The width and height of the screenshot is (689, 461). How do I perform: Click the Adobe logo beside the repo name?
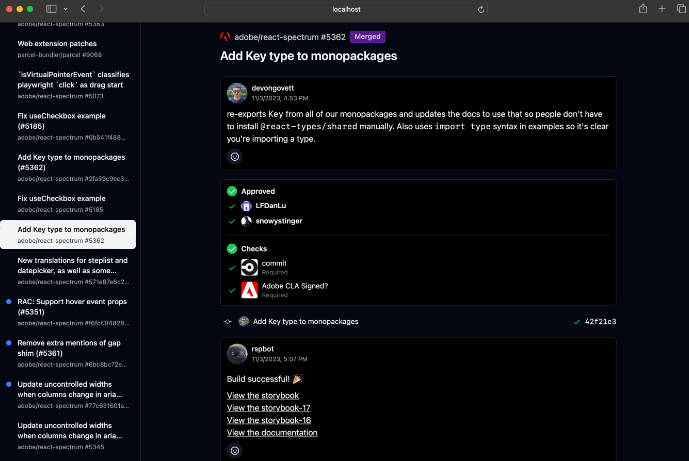tap(225, 37)
